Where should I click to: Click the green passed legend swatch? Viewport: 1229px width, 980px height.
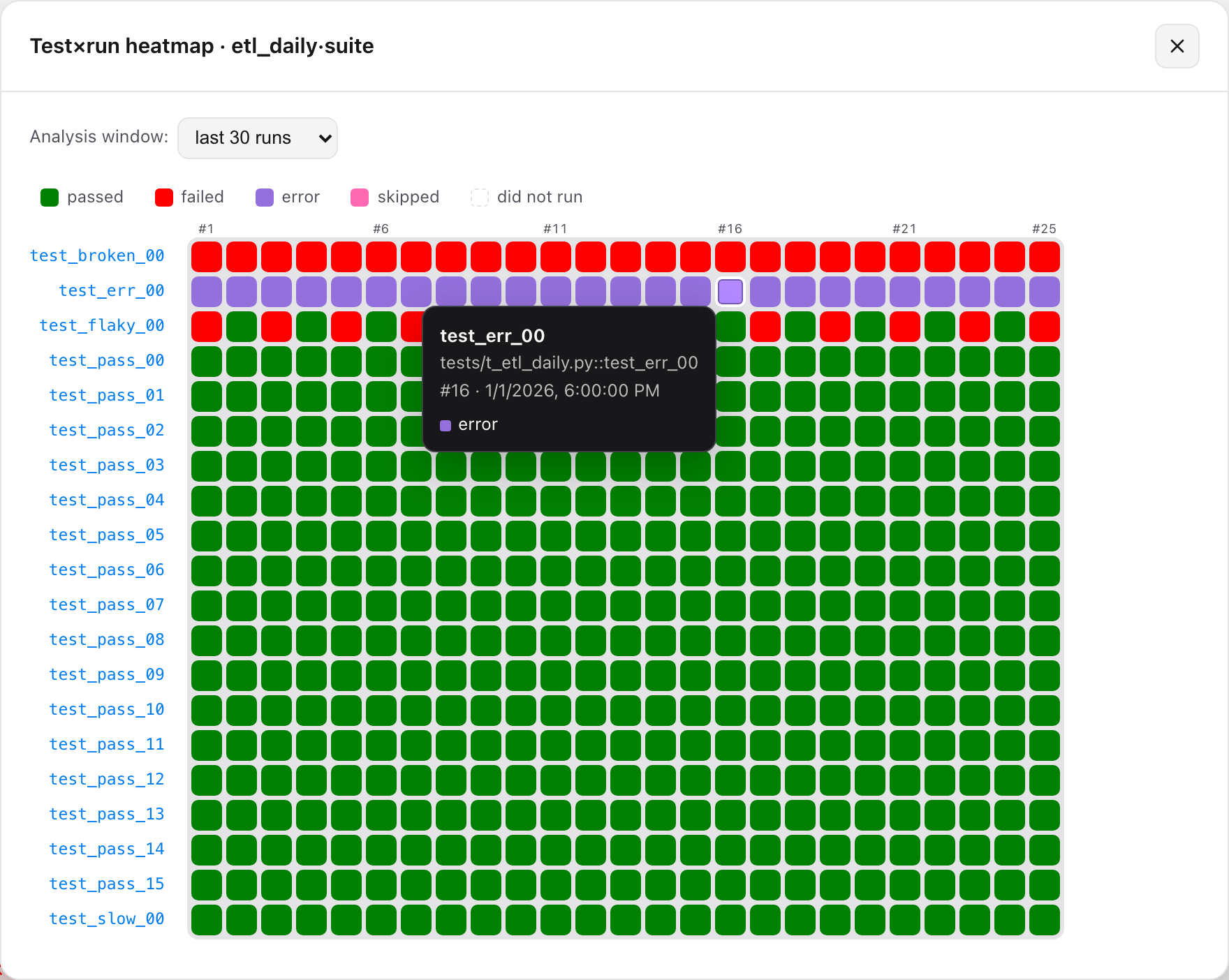50,198
